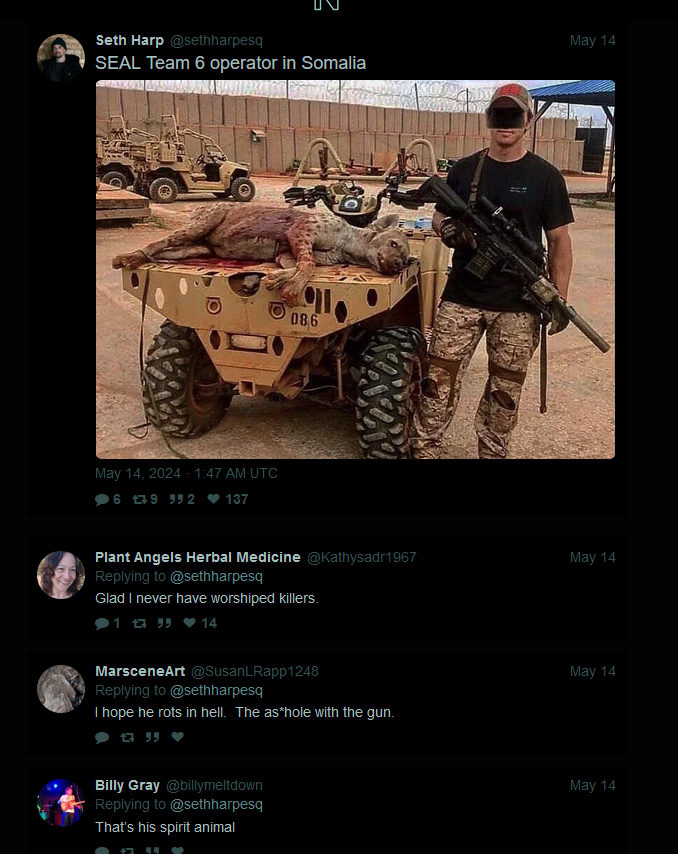678x854 pixels.
Task: Open Billy Gray's avatar image
Action: click(x=60, y=803)
